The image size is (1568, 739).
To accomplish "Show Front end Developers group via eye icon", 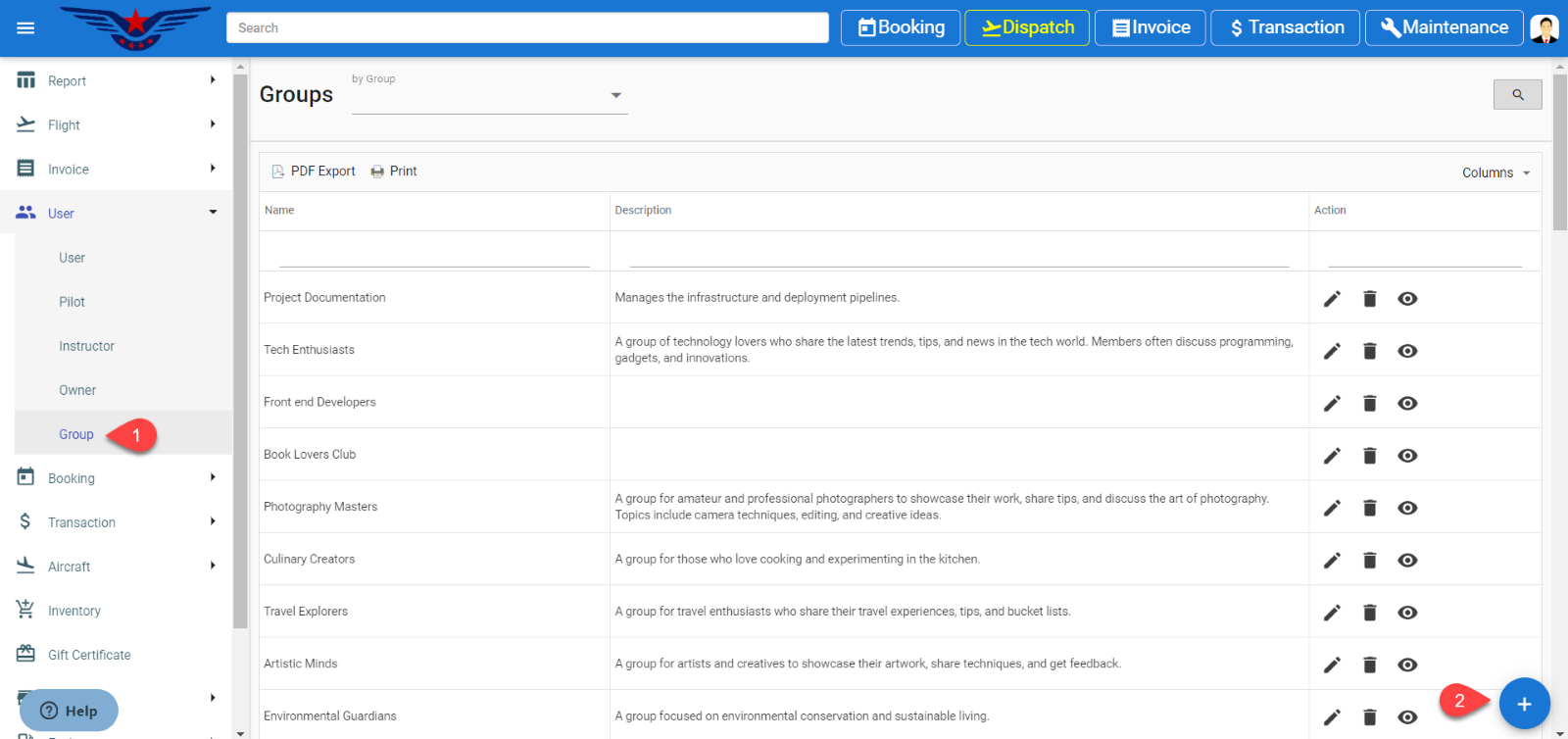I will point(1407,403).
